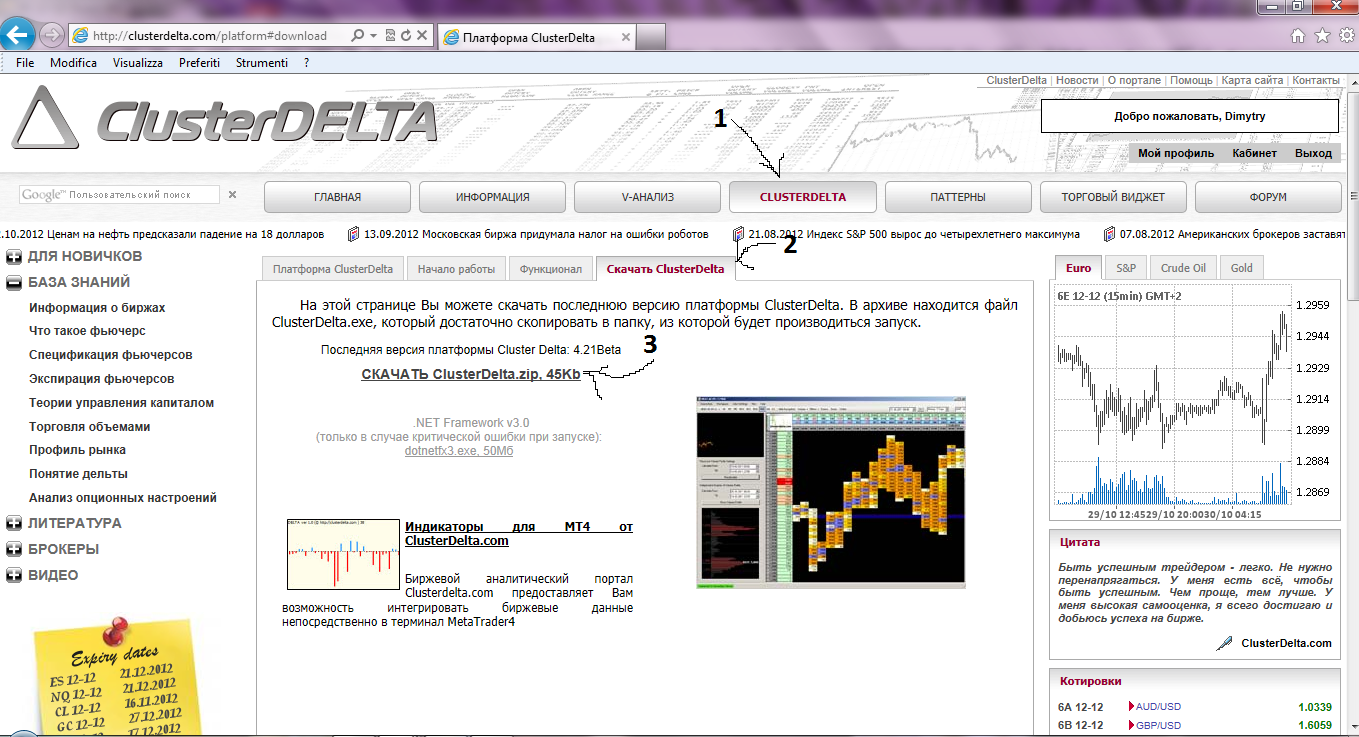Switch chart widget to Gold tab
The width and height of the screenshot is (1359, 737).
point(1242,268)
